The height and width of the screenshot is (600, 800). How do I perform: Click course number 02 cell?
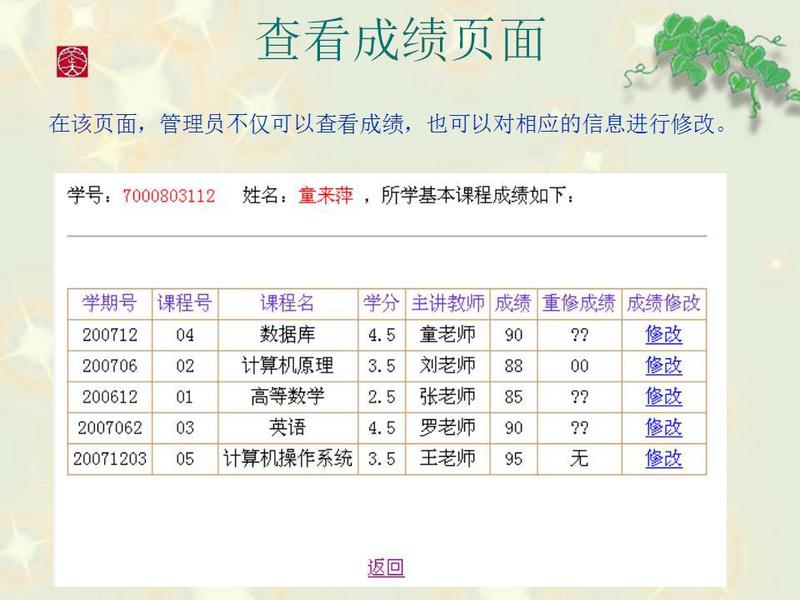tap(185, 366)
